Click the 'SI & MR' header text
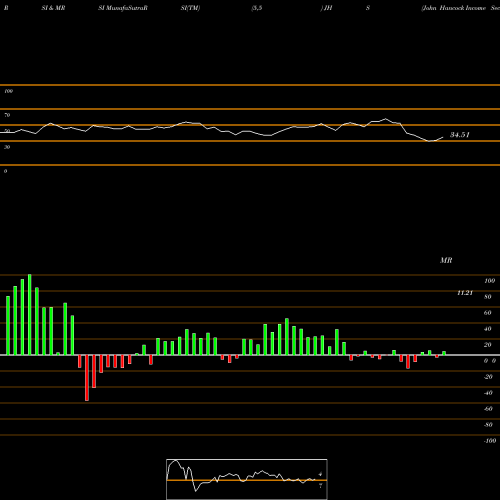The width and height of the screenshot is (500, 500). click(x=53, y=8)
